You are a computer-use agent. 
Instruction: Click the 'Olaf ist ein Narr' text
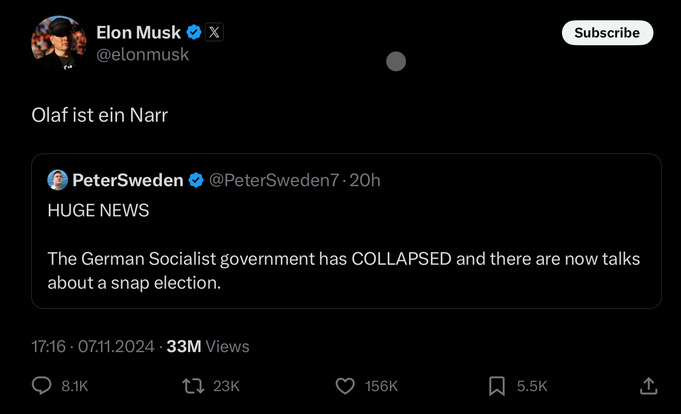[x=100, y=115]
